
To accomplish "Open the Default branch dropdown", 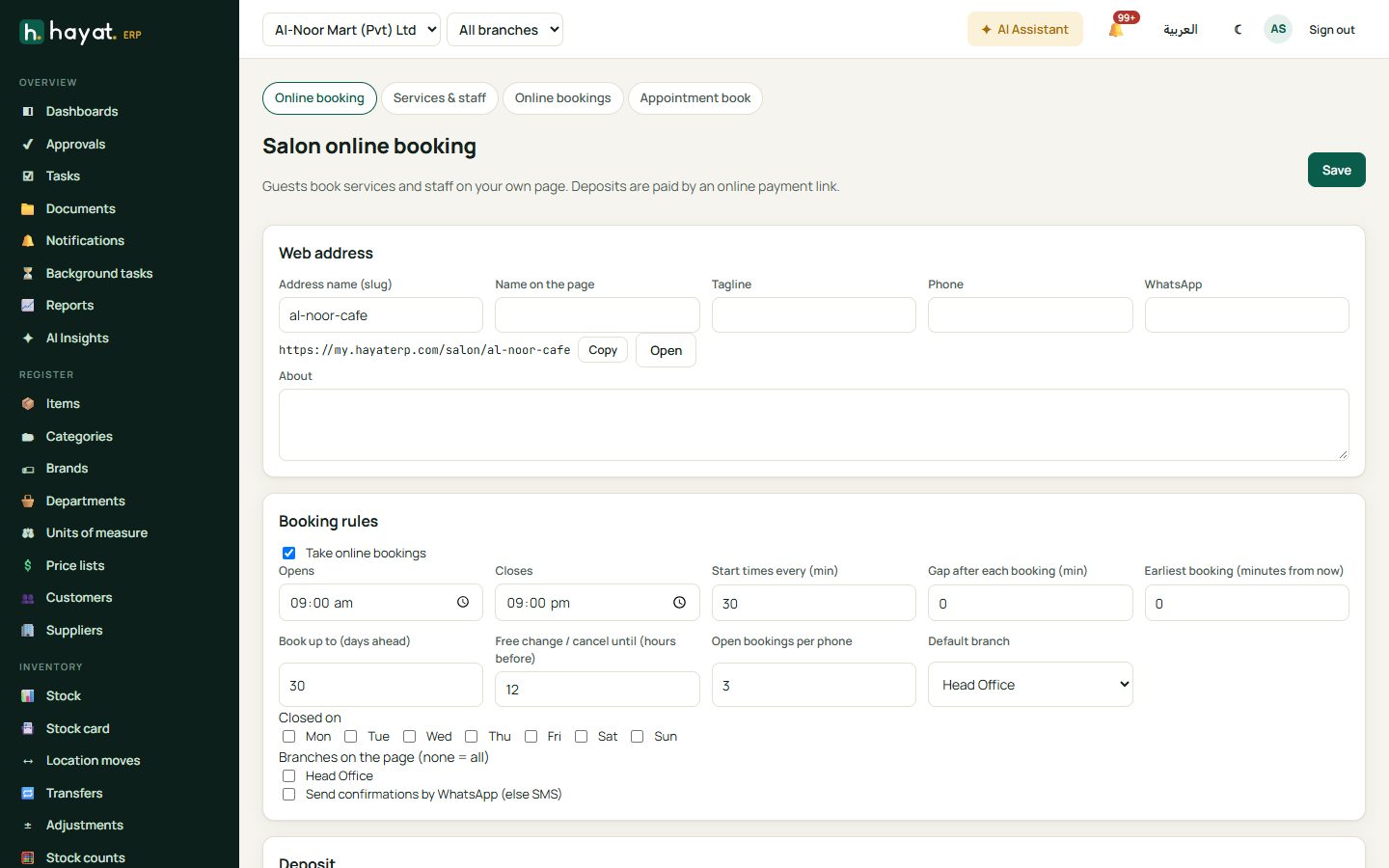I will coord(1030,685).
